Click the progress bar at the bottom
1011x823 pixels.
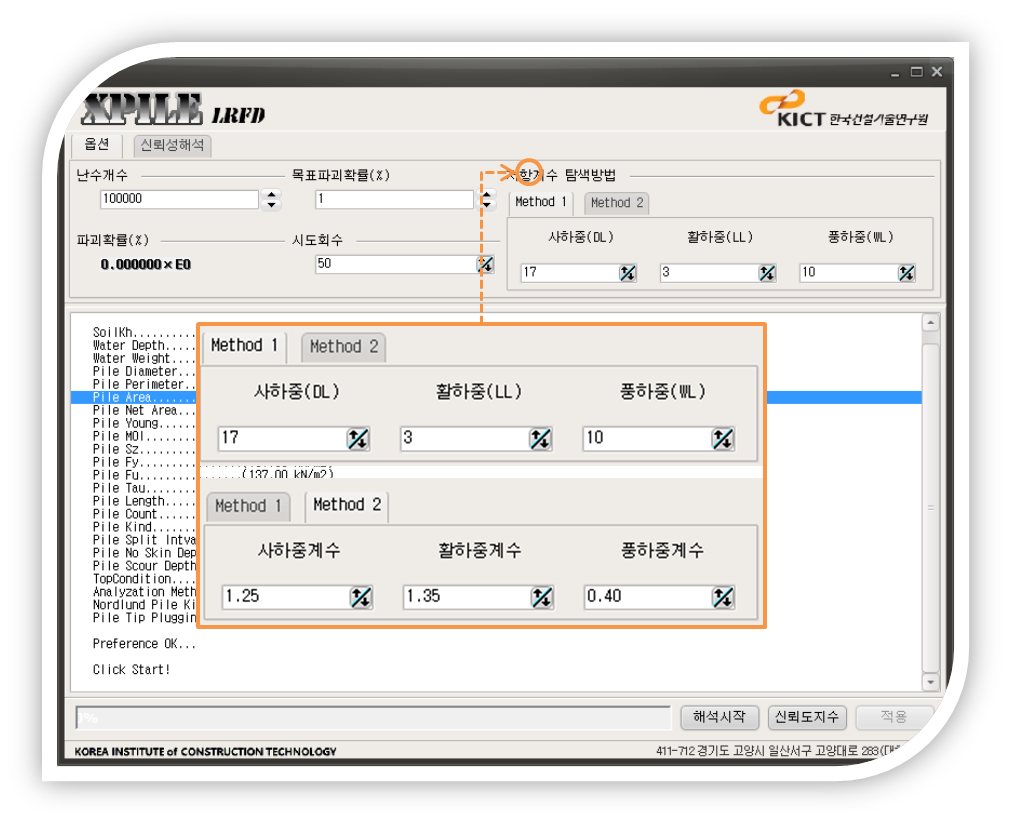[x=373, y=718]
